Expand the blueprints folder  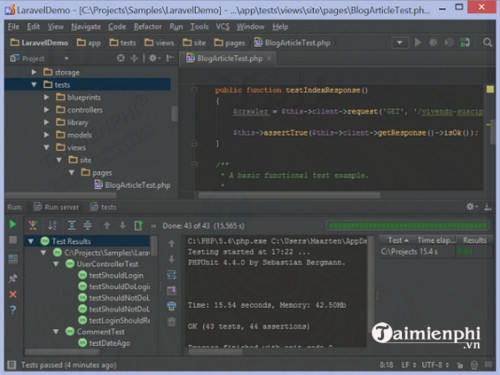46,97
